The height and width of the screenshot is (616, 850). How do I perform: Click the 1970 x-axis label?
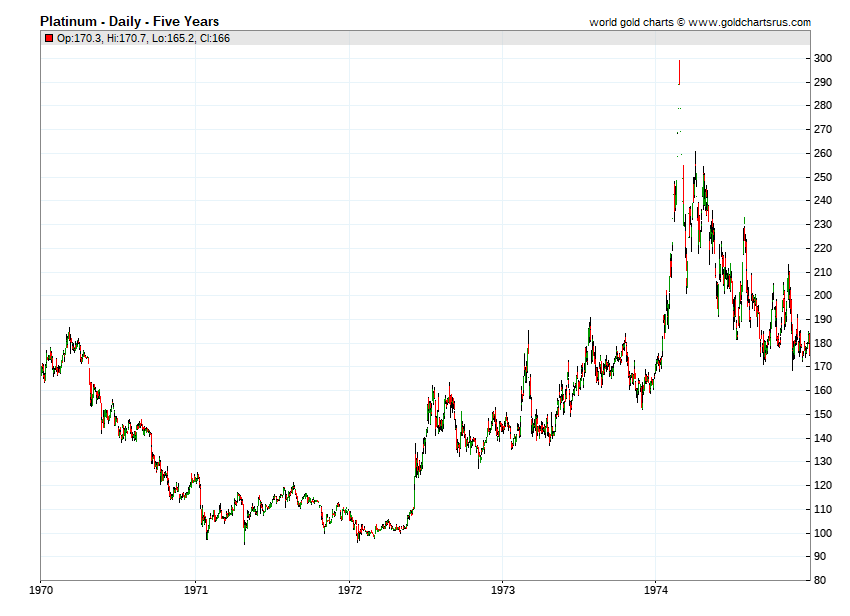pyautogui.click(x=41, y=590)
